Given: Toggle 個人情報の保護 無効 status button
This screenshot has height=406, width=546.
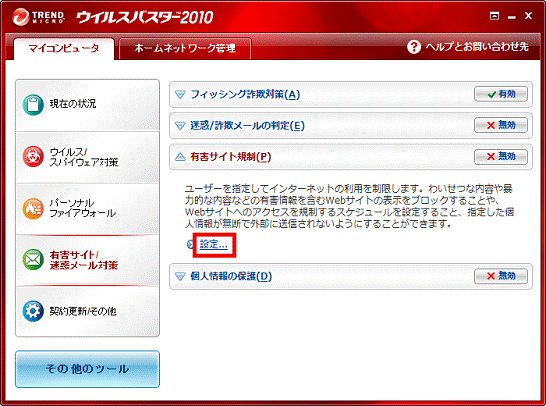Looking at the screenshot, I should [x=501, y=276].
